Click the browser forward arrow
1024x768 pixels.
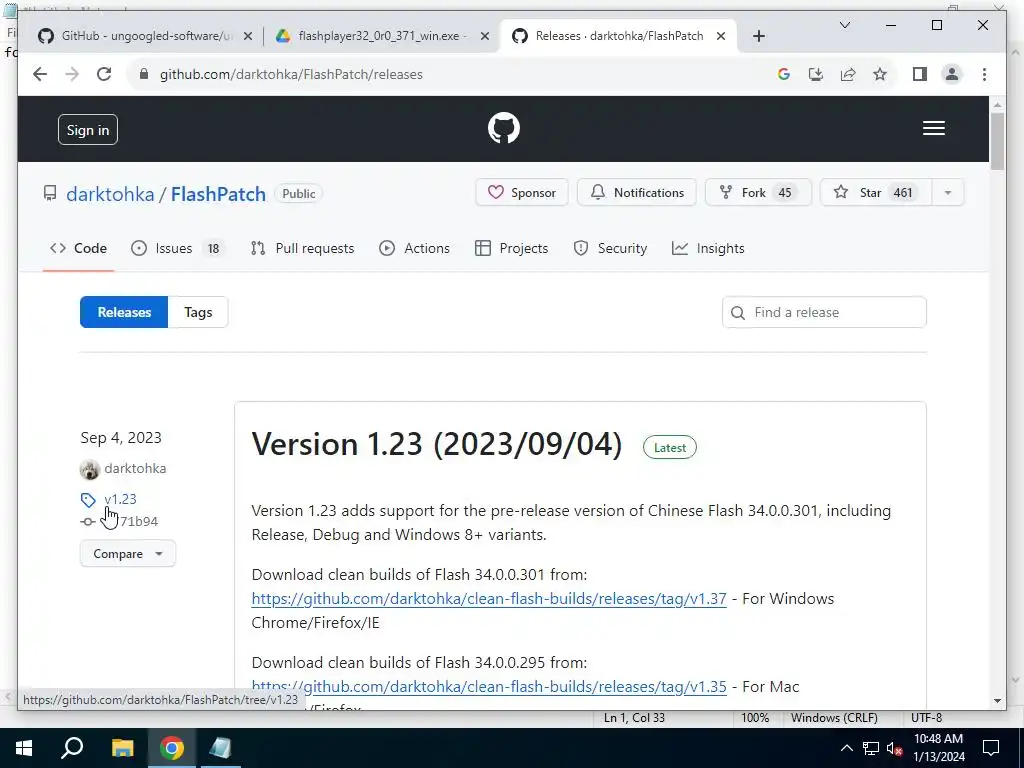pos(72,74)
